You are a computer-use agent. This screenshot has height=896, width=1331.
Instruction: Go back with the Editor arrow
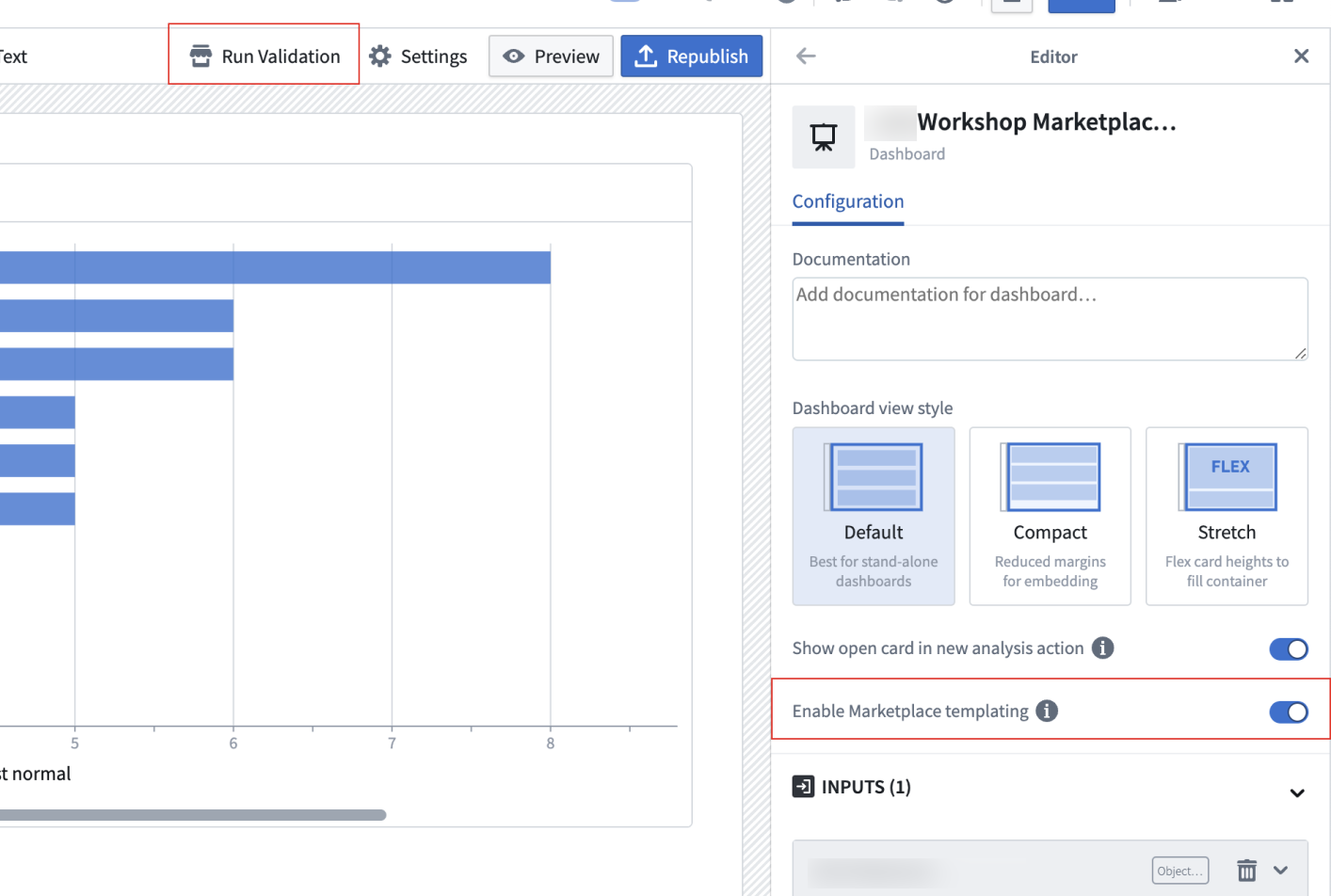[x=806, y=56]
